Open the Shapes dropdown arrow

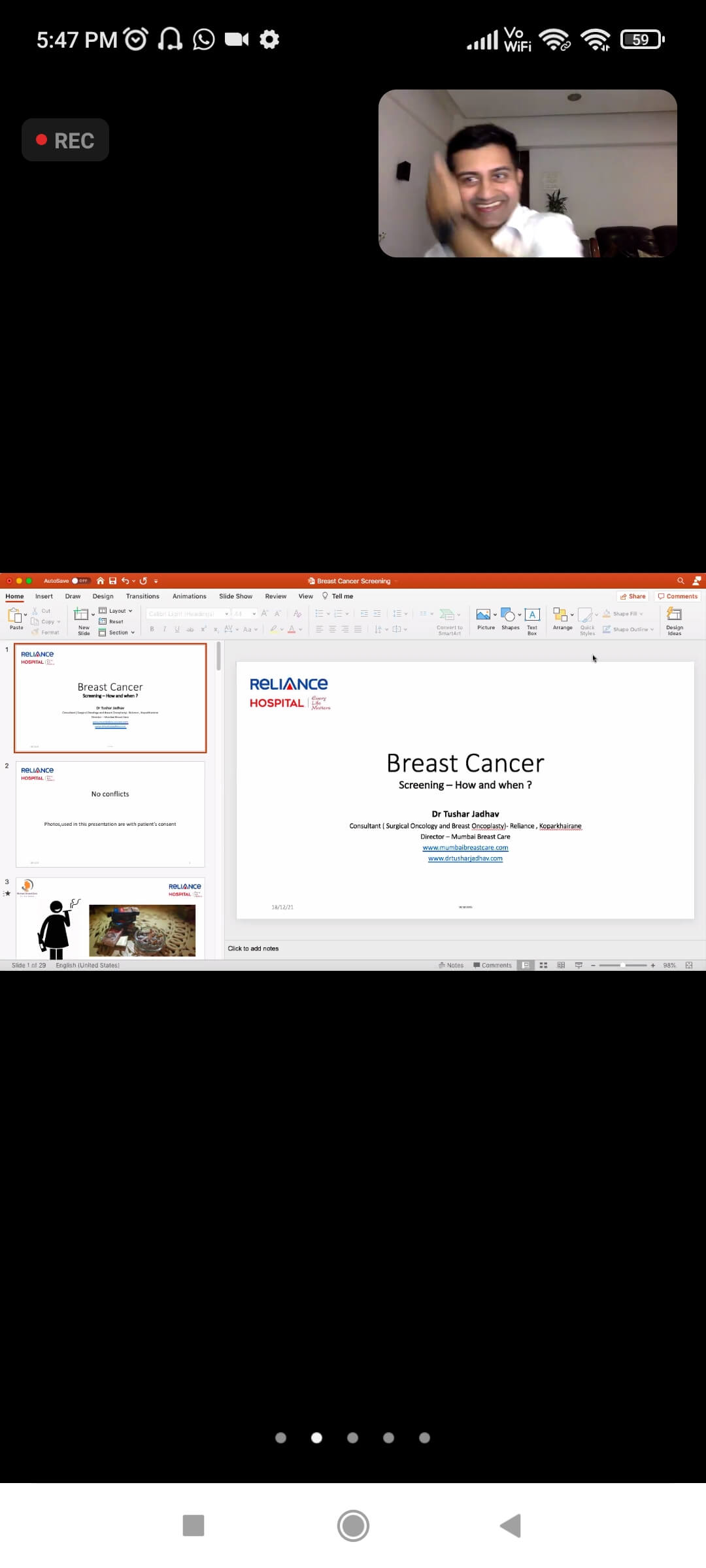(520, 615)
